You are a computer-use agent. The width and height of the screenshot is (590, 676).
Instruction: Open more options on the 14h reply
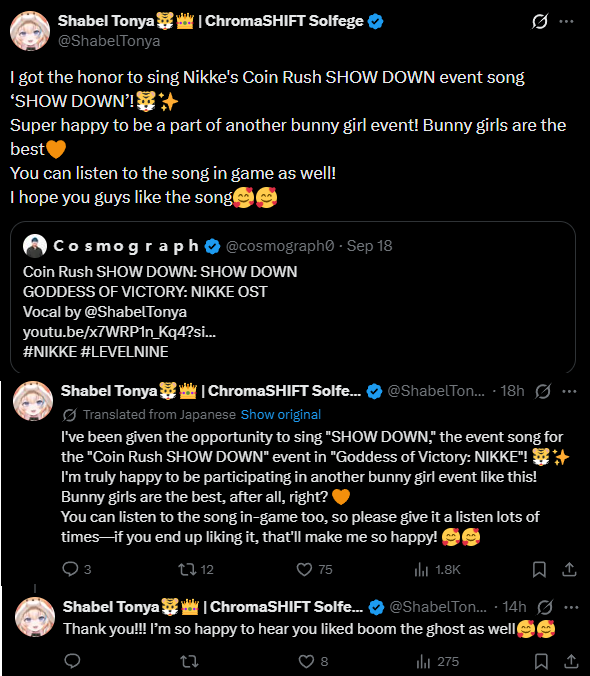[x=571, y=607]
